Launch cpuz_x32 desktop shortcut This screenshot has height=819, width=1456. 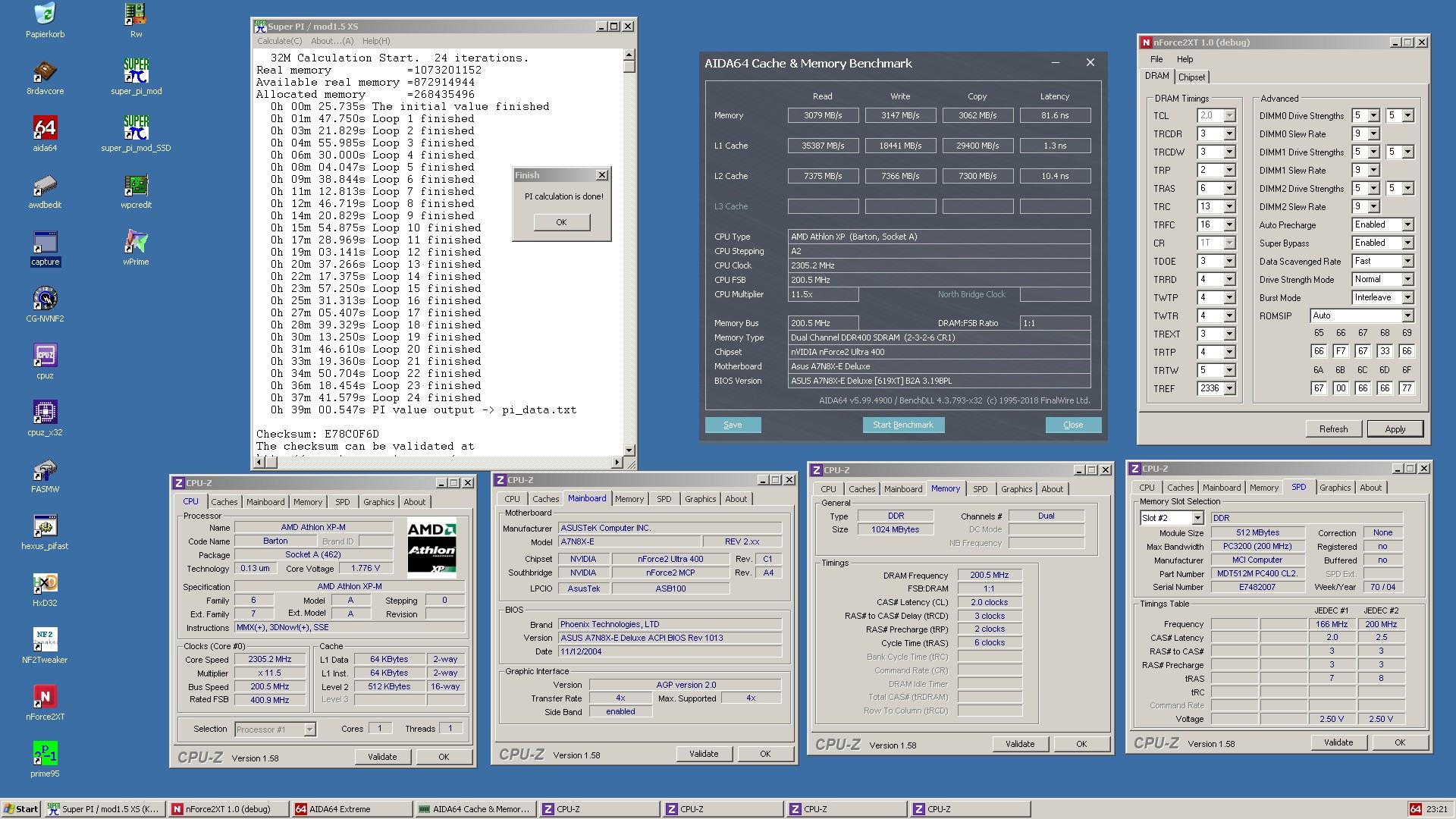tap(45, 419)
